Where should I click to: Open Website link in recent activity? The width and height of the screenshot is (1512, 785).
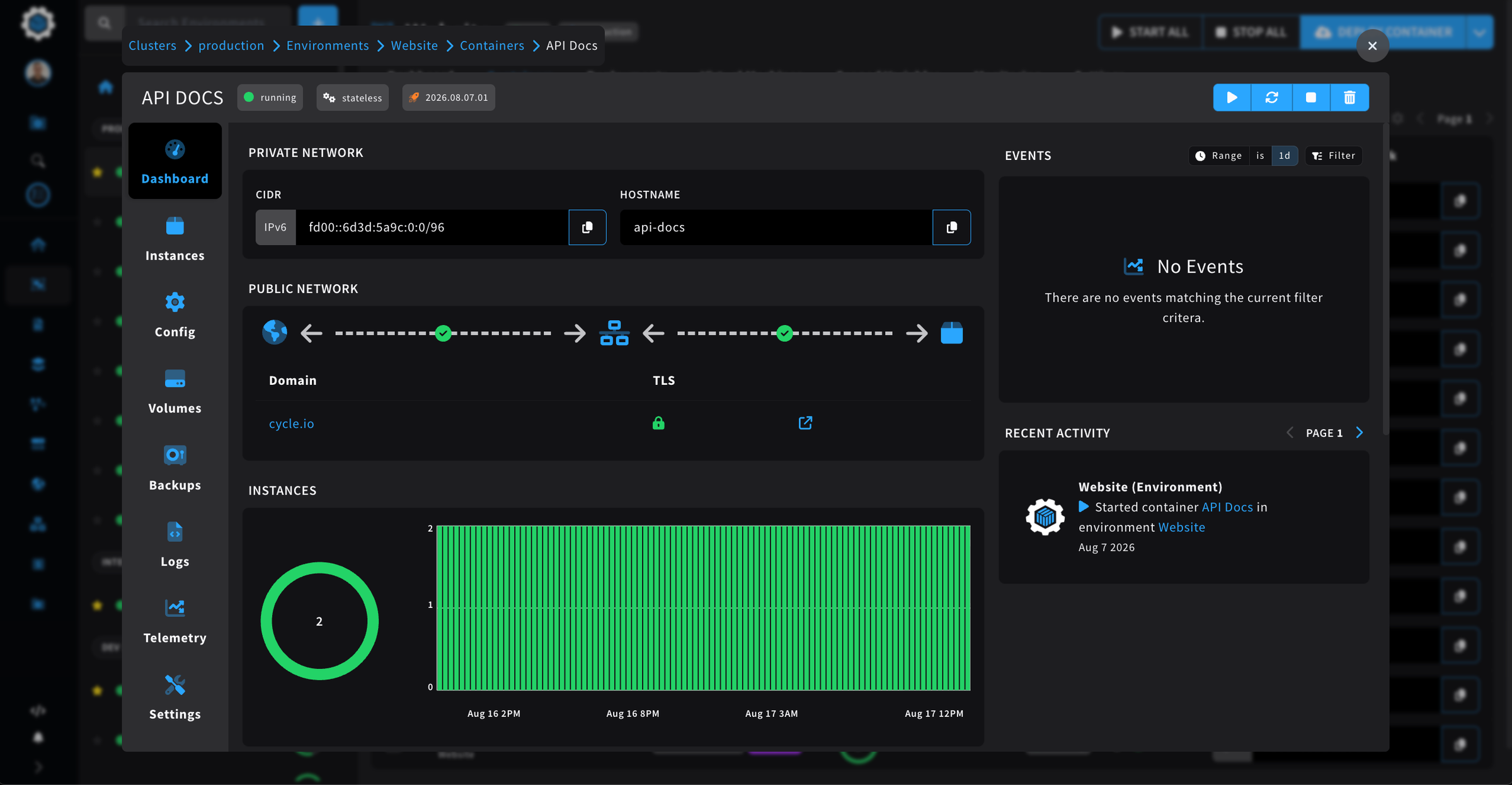click(1182, 527)
